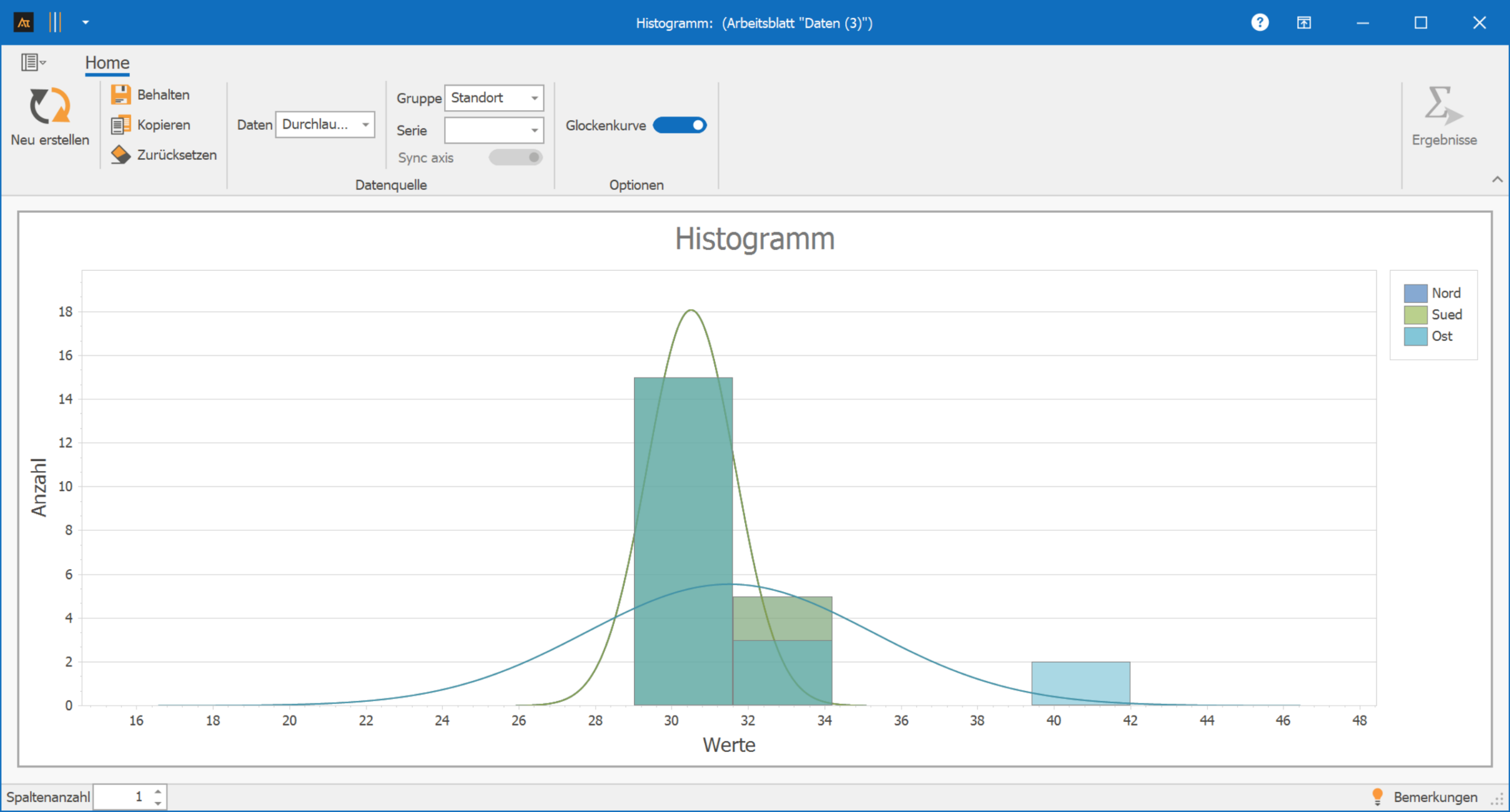Switch to the Home tab

click(107, 63)
